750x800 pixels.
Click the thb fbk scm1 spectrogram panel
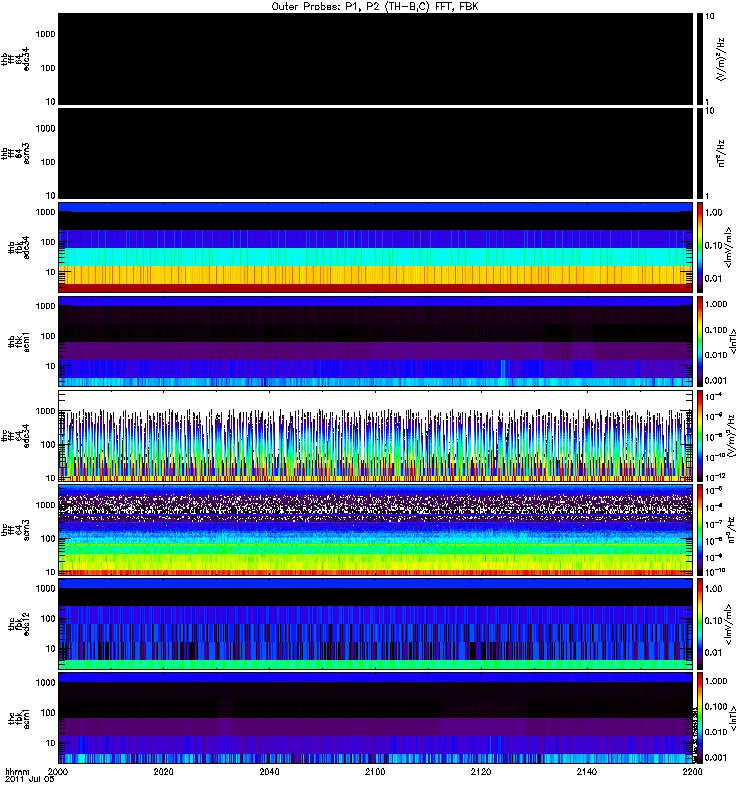375,341
